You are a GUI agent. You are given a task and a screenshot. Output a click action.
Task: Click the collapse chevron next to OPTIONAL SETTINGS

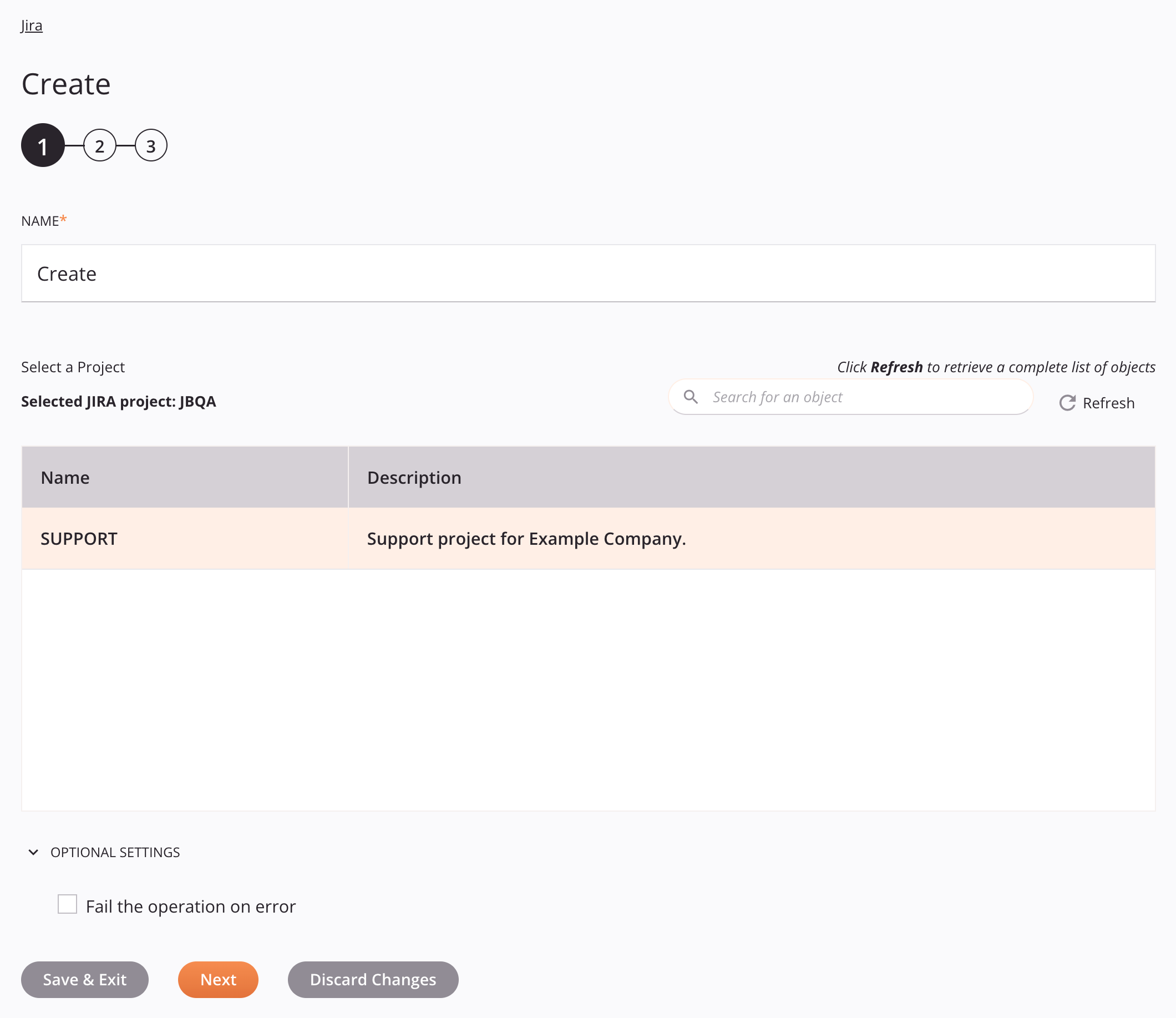32,852
